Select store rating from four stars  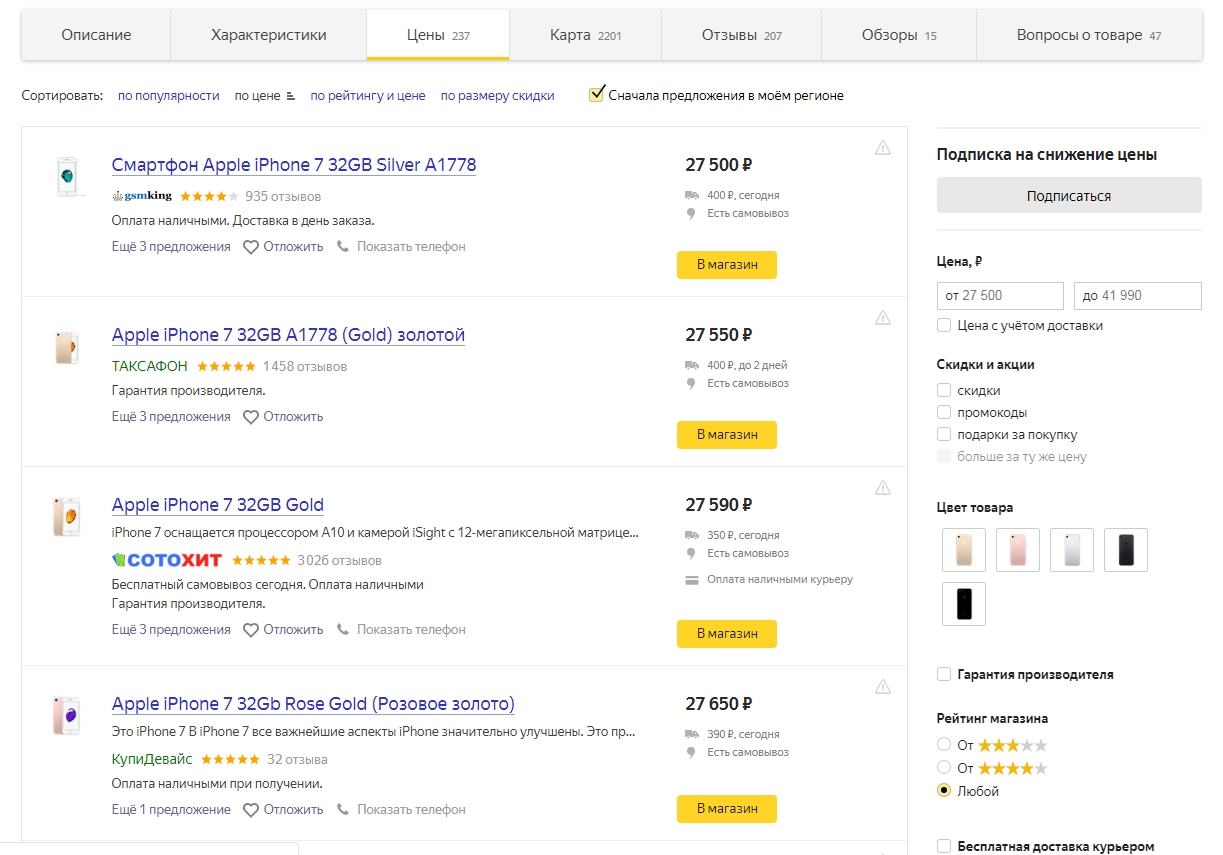click(x=944, y=767)
